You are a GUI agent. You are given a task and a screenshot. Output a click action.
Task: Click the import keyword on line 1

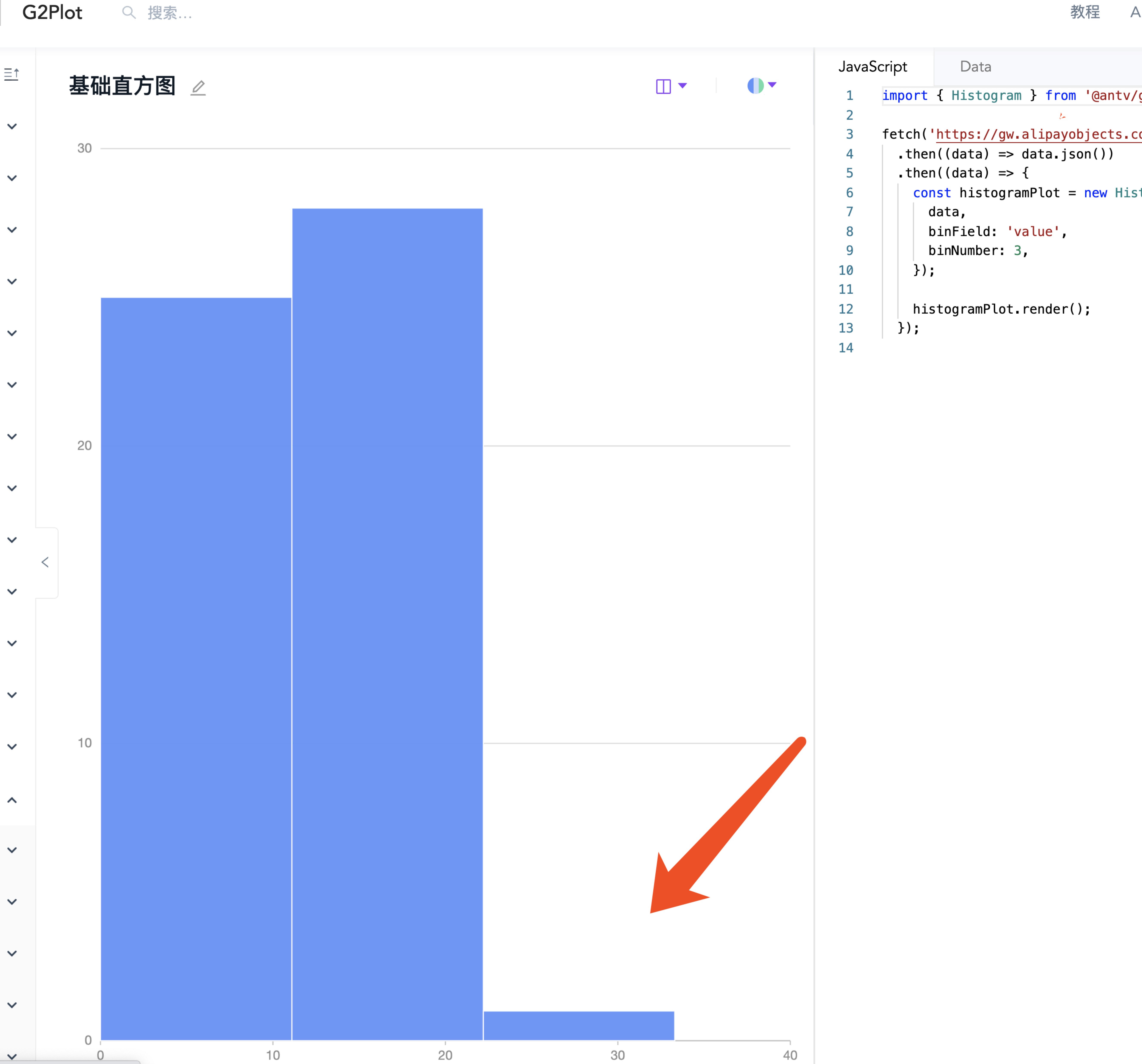[x=905, y=95]
